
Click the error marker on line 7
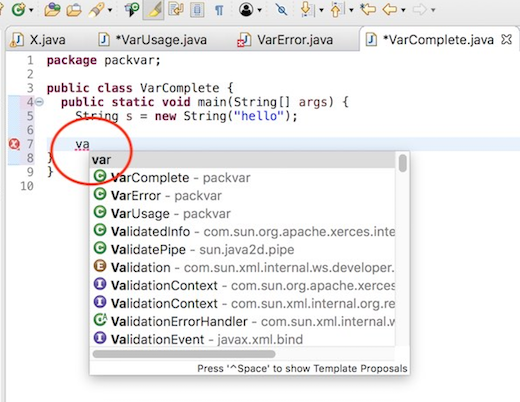pyautogui.click(x=14, y=144)
